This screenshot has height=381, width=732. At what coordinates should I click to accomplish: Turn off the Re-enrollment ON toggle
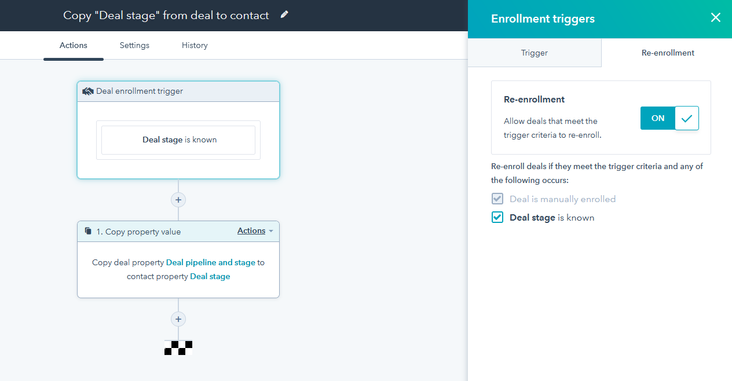[x=669, y=118]
